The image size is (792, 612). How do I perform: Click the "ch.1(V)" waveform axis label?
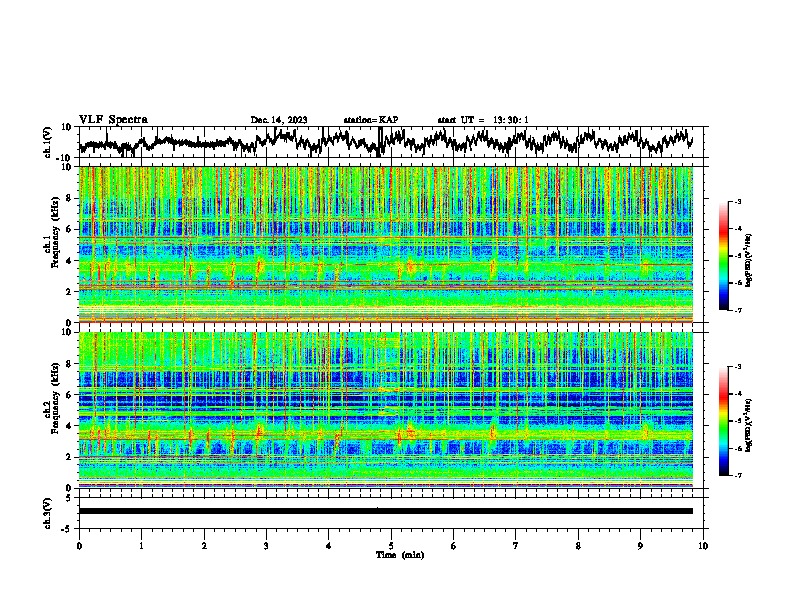pyautogui.click(x=48, y=142)
